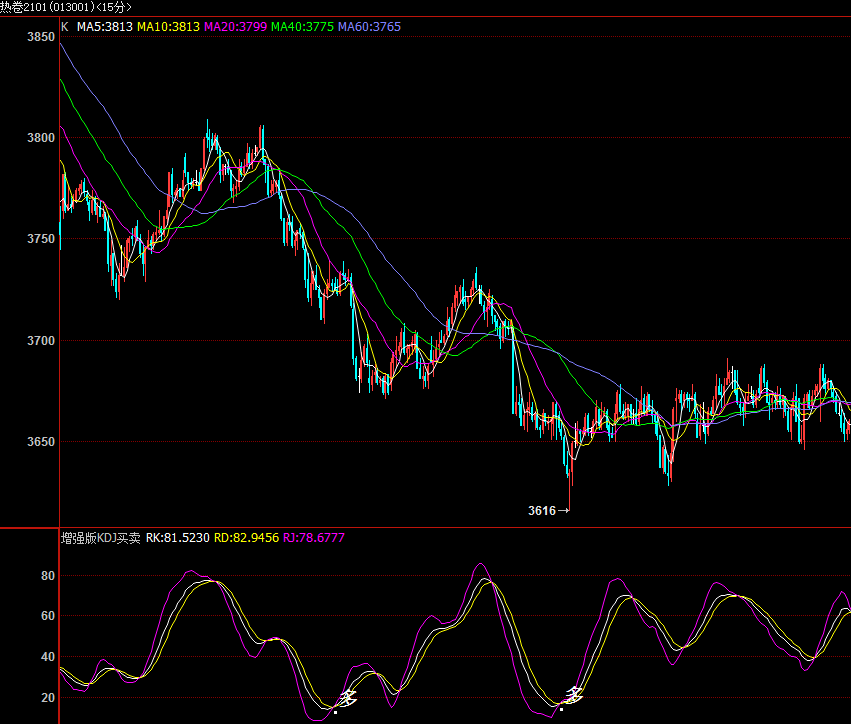Select the K indicator label
Viewport: 851px width, 724px height.
65,27
